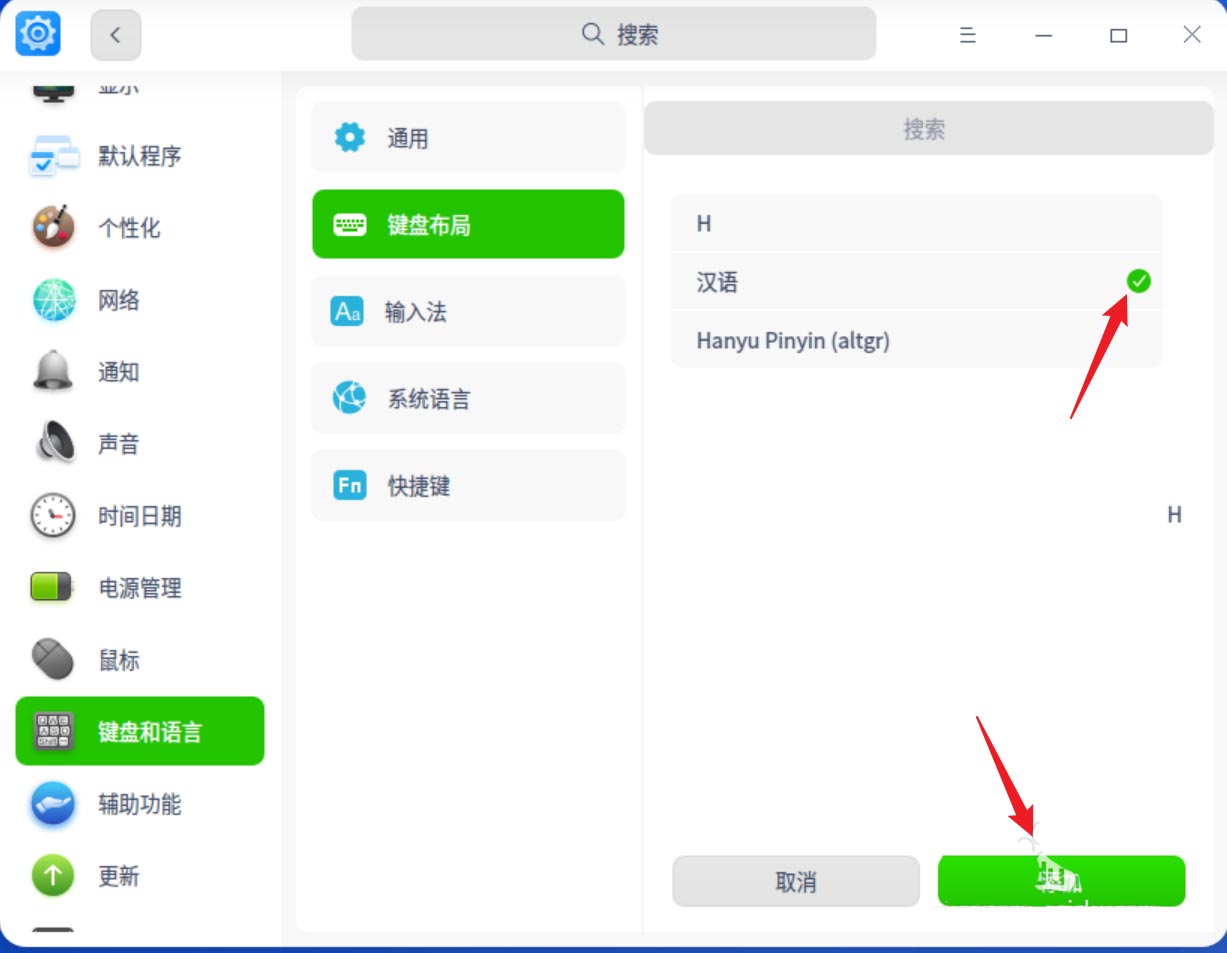Open Sound (声音) settings
This screenshot has width=1227, height=953.
(x=140, y=444)
